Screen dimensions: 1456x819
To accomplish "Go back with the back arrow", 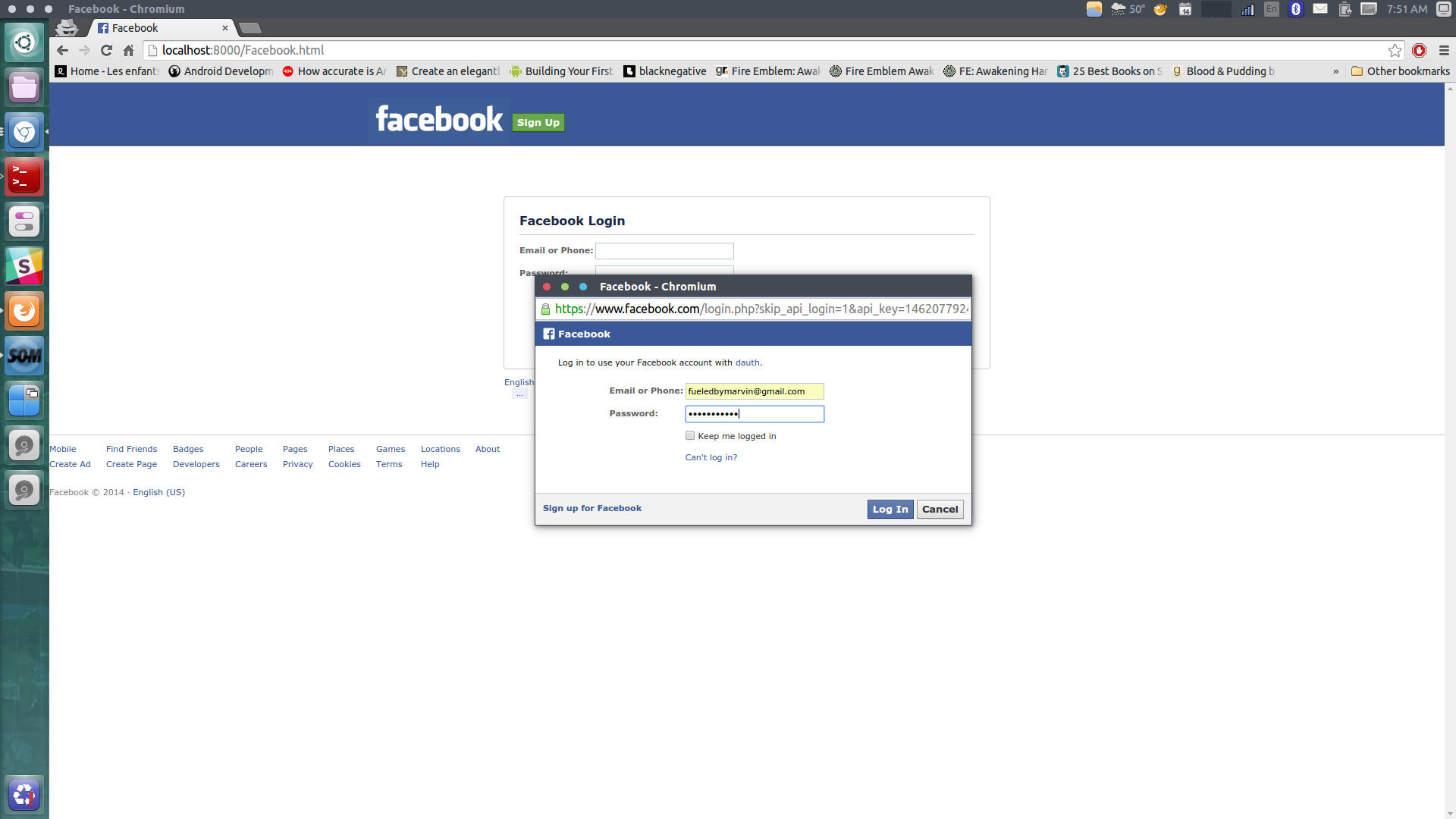I will 63,50.
